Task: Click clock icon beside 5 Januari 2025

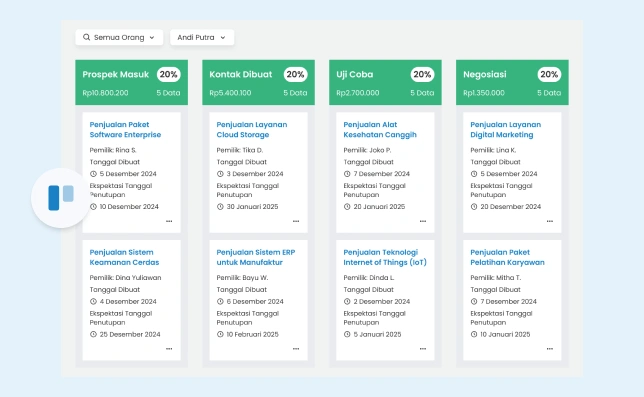Action: [x=347, y=334]
